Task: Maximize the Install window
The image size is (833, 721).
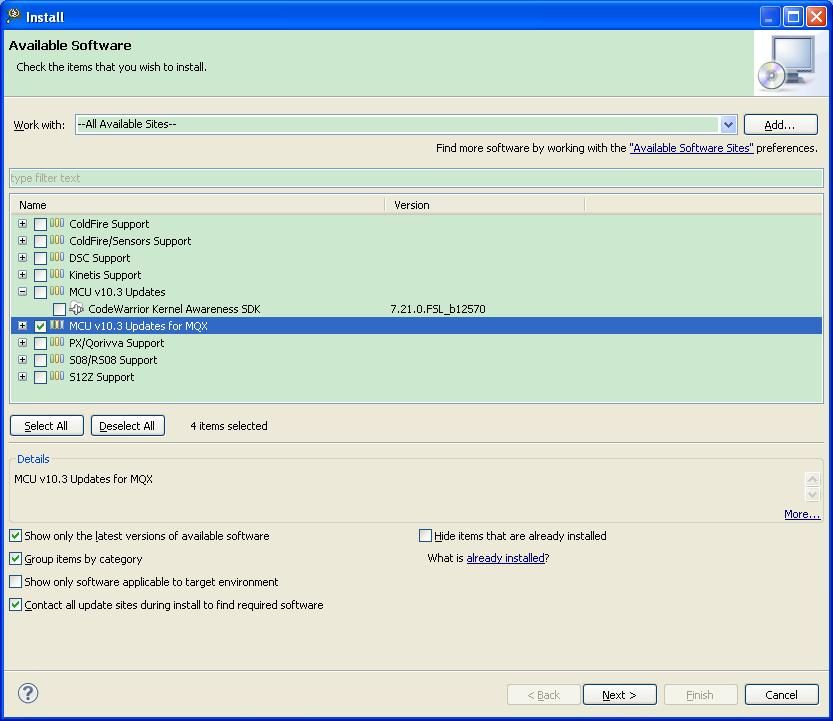Action: point(793,16)
